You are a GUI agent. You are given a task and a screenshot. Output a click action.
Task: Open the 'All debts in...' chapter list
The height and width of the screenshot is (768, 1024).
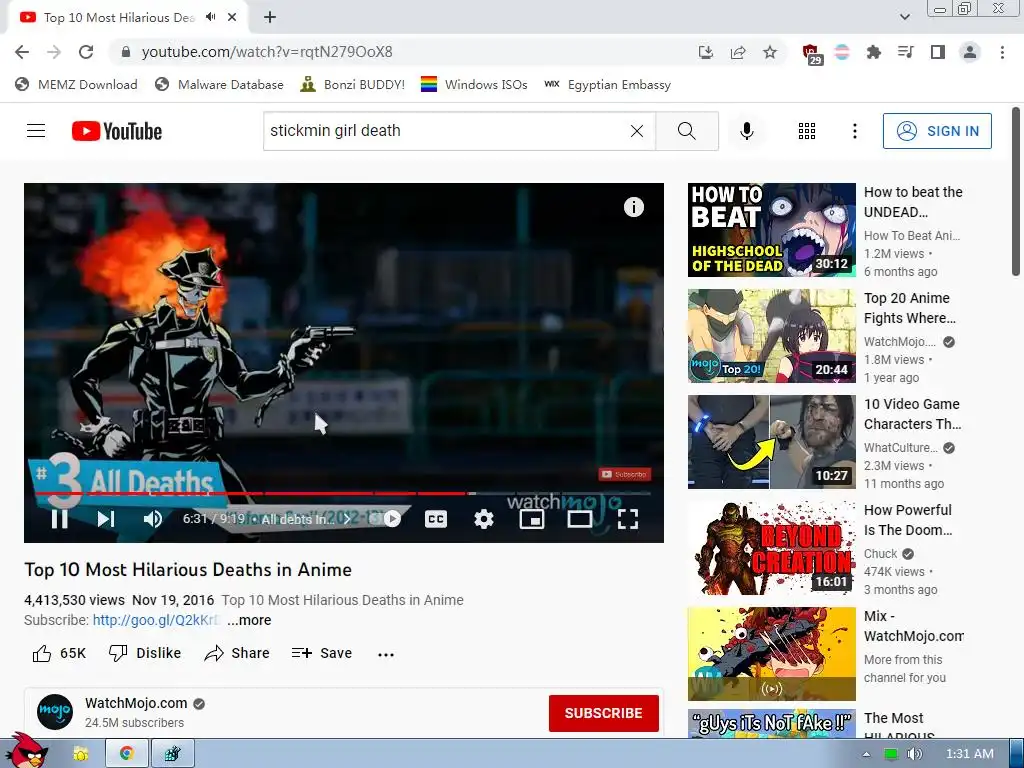pos(306,519)
